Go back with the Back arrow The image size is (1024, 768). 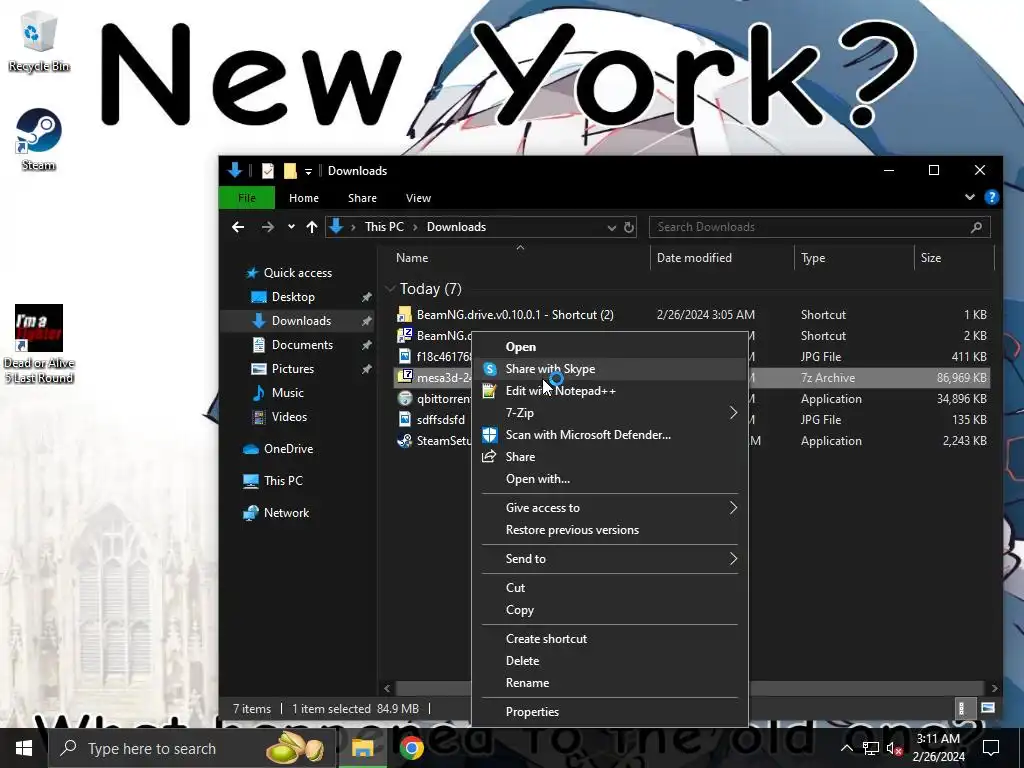click(238, 227)
